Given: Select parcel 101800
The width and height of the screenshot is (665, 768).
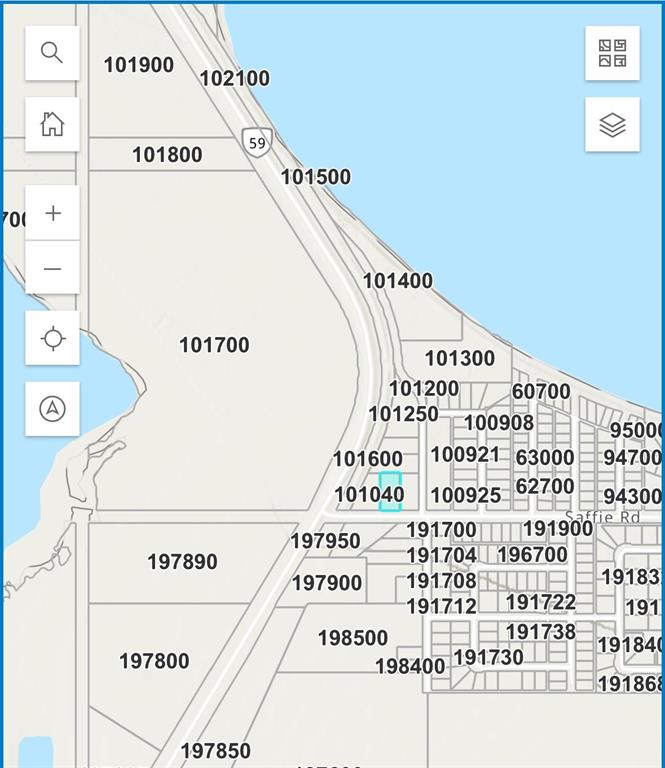Looking at the screenshot, I should point(167,155).
